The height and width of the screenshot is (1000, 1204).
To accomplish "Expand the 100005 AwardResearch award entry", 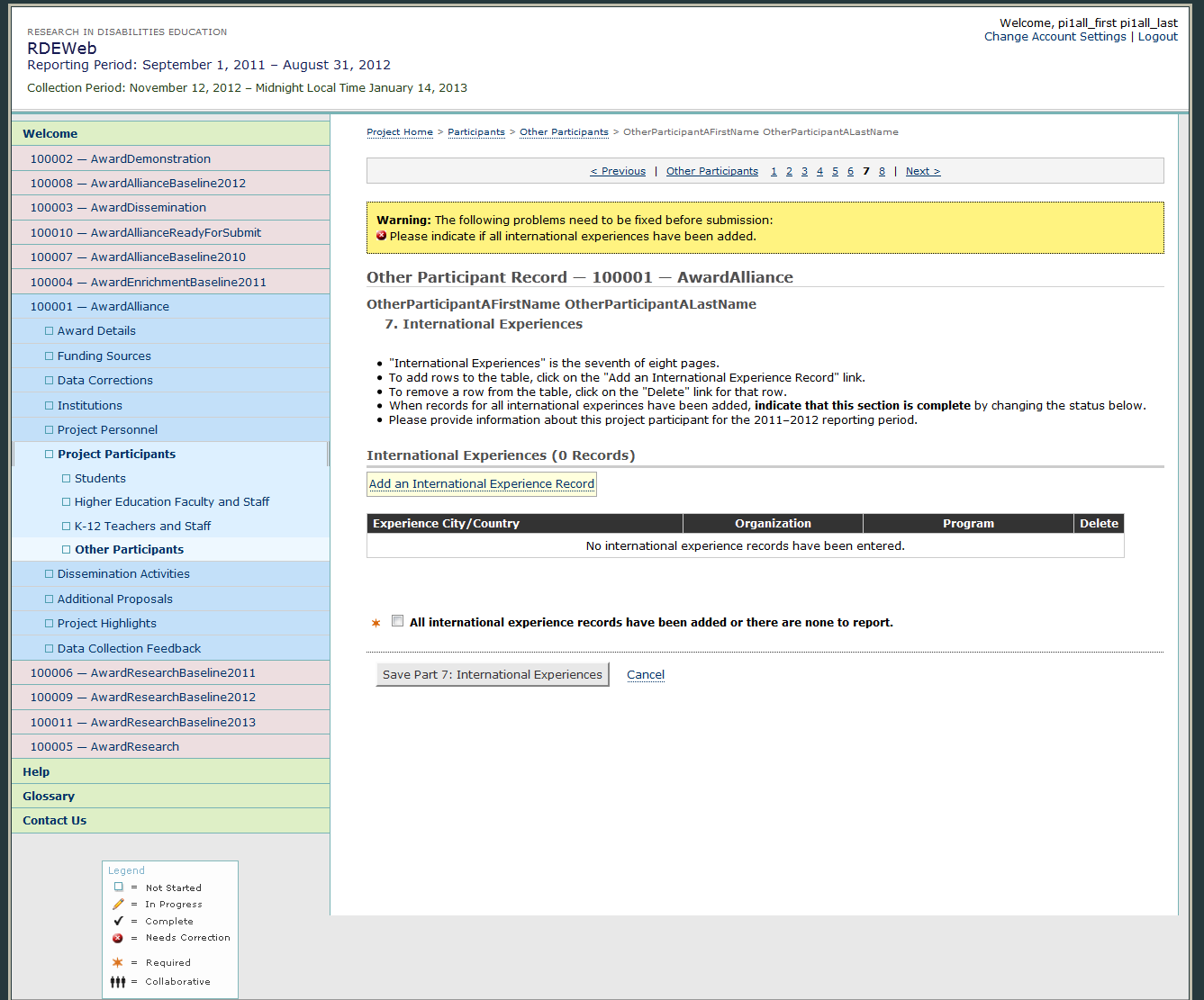I will point(104,747).
